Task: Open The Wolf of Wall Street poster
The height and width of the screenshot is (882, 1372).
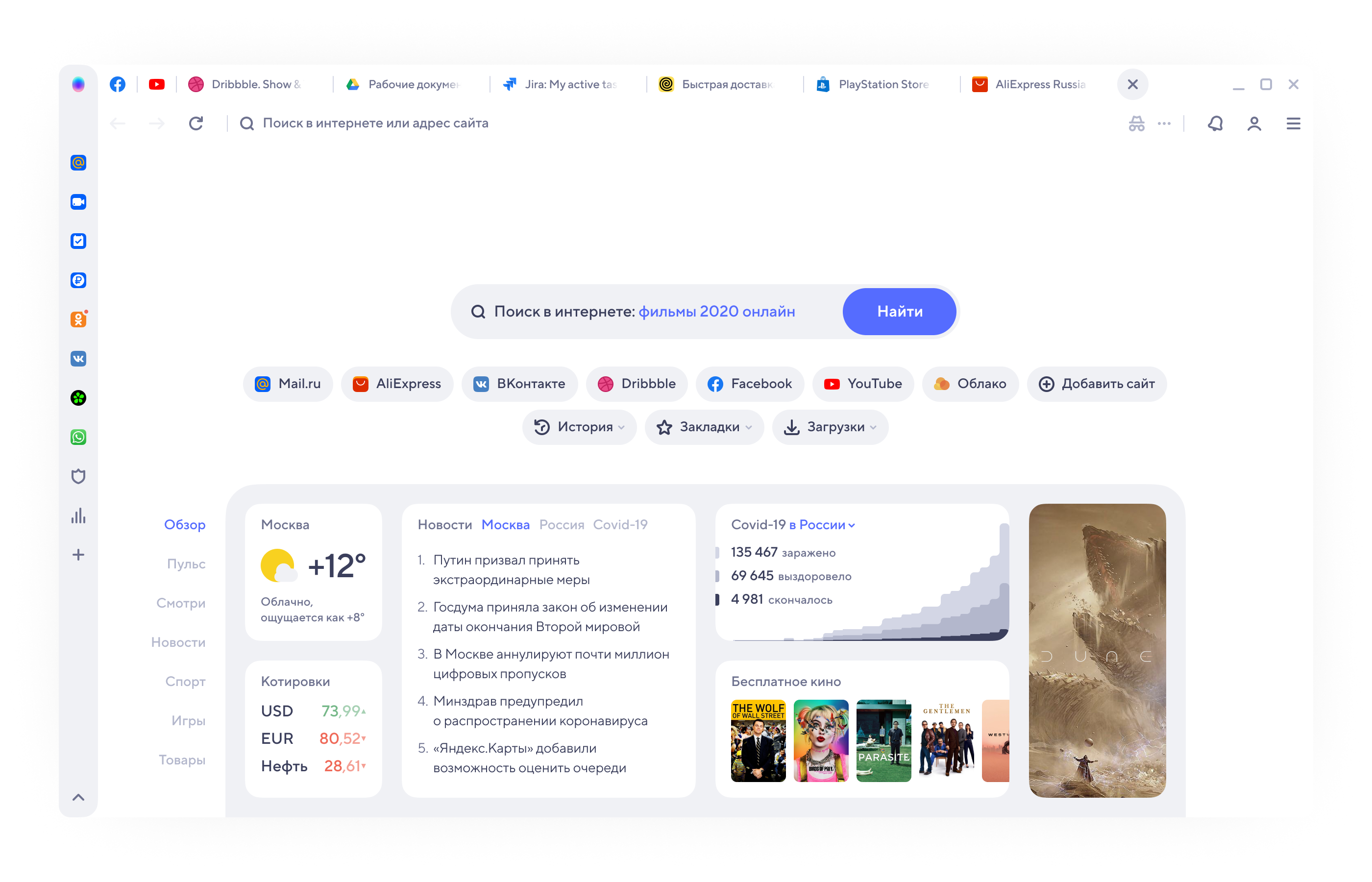Action: click(x=758, y=740)
